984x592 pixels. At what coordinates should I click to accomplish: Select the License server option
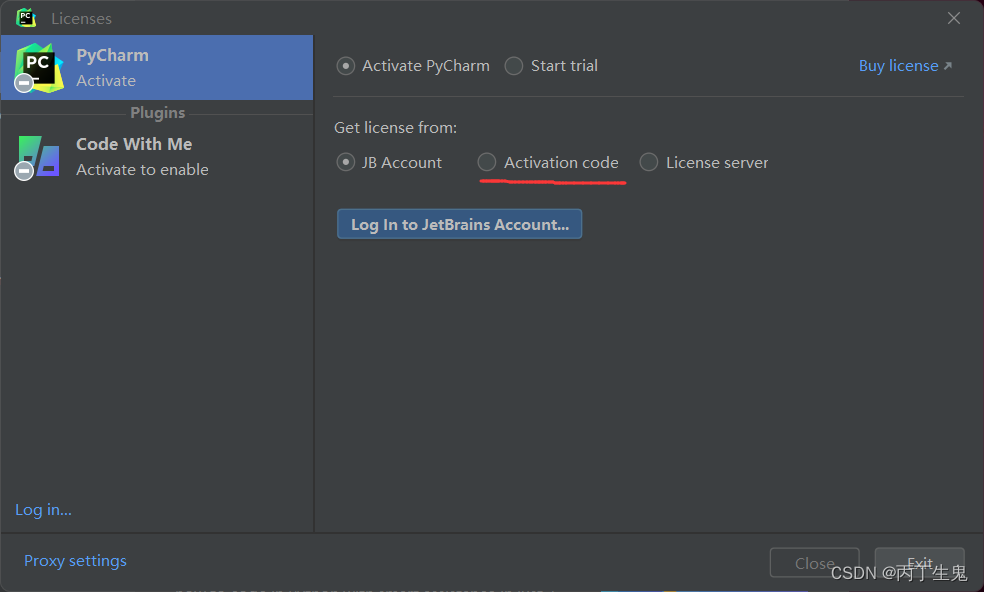648,163
